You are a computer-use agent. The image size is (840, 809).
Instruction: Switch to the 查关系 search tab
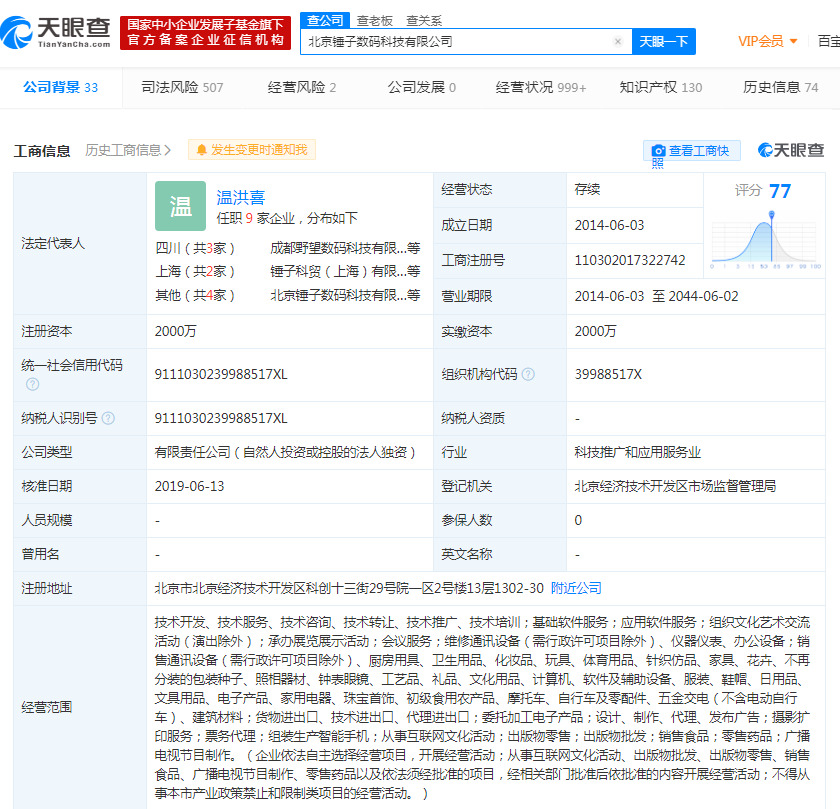pyautogui.click(x=424, y=20)
